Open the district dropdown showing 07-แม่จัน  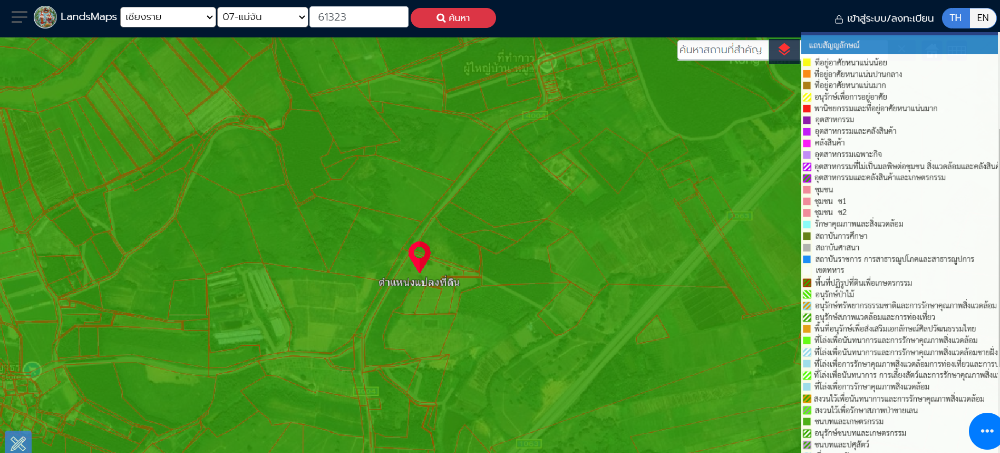(x=263, y=17)
